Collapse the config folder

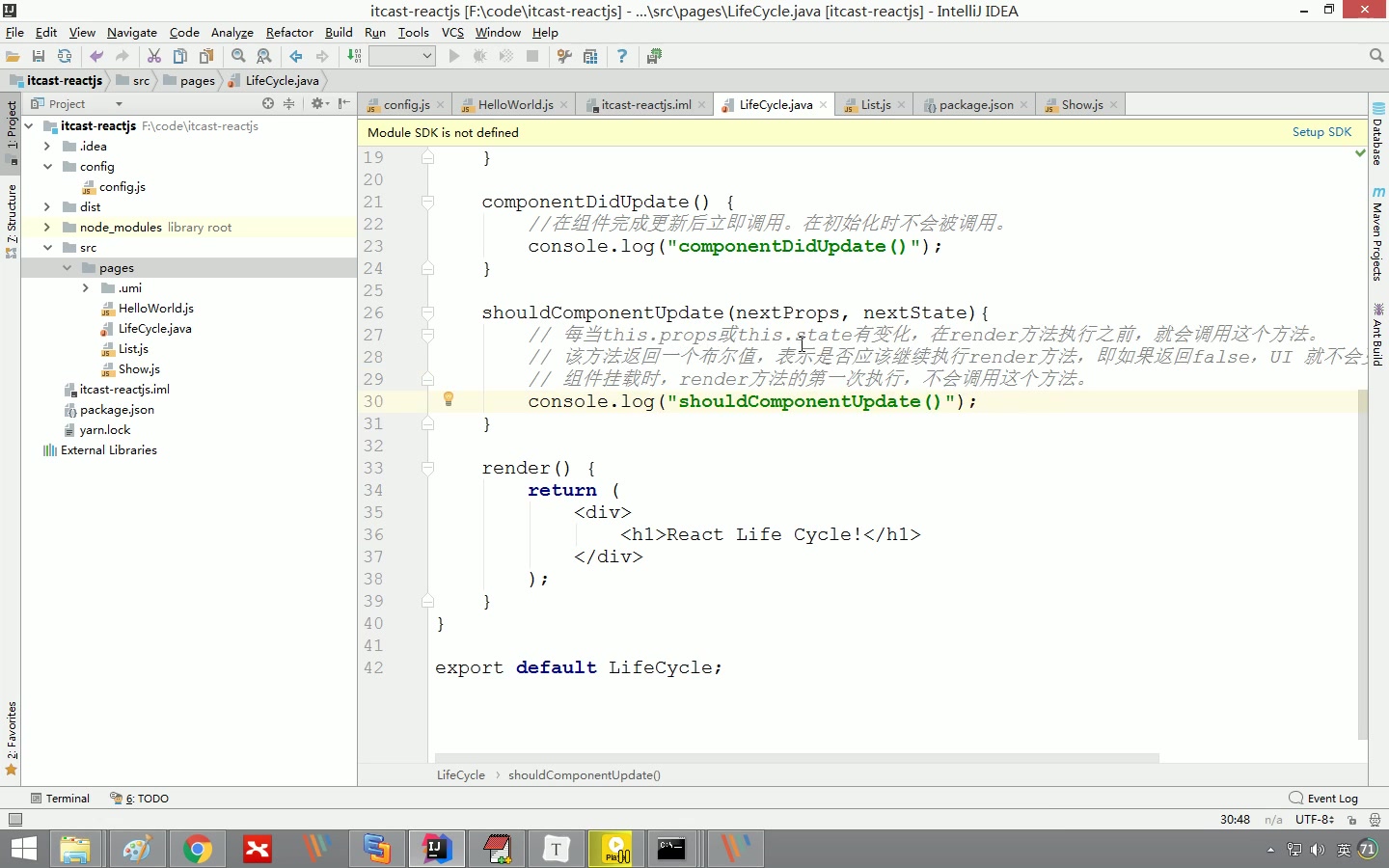point(47,167)
